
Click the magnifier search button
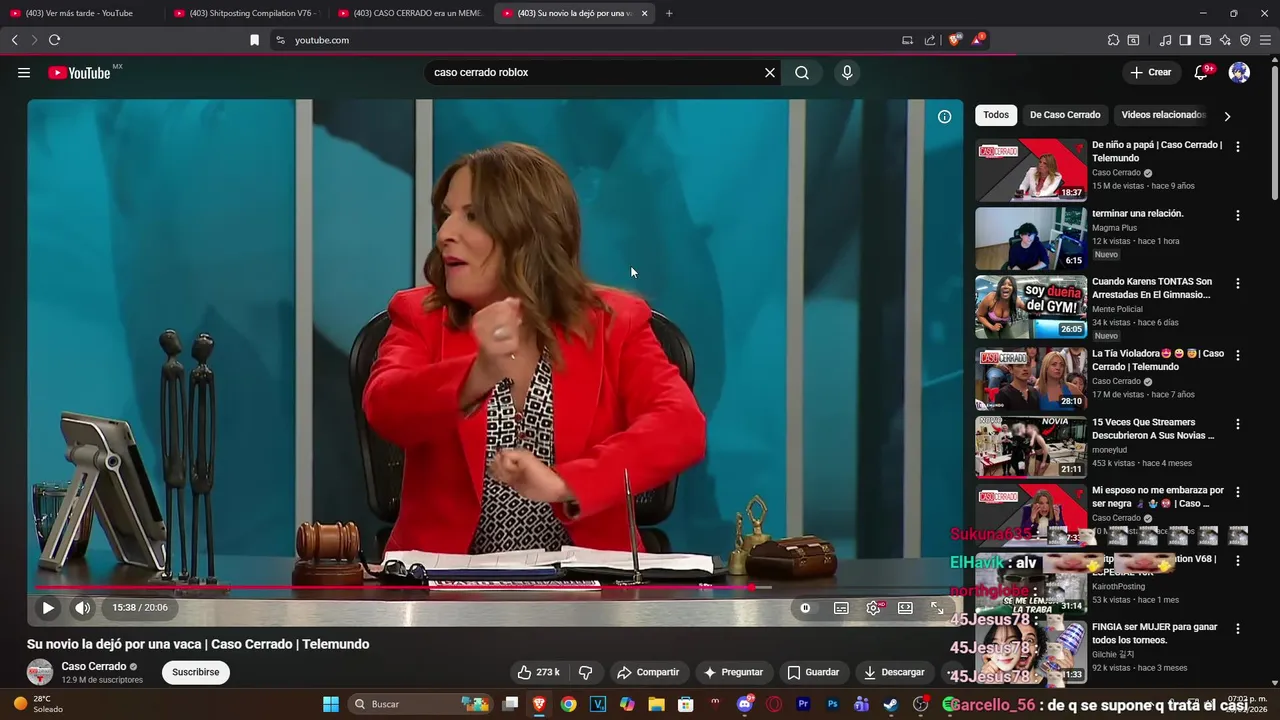click(802, 72)
